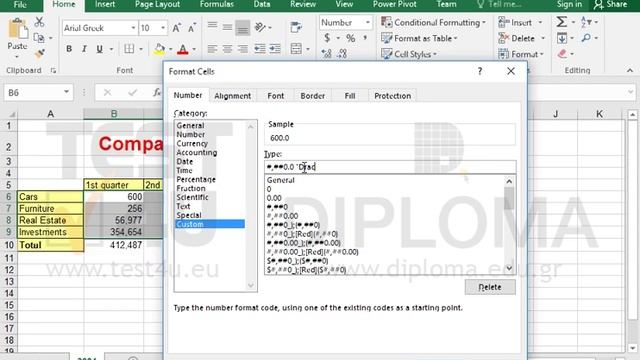Select Currency in Category list
640x360 pixels.
pos(192,143)
